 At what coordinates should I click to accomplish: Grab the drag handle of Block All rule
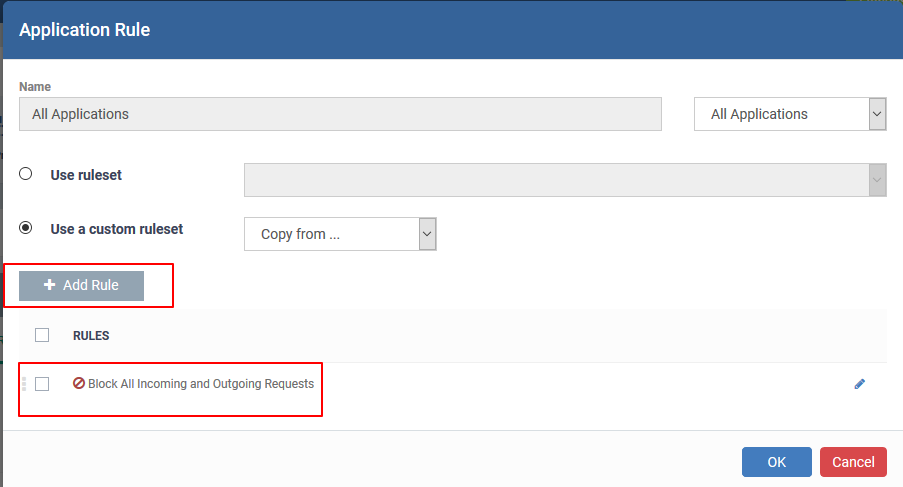24,384
